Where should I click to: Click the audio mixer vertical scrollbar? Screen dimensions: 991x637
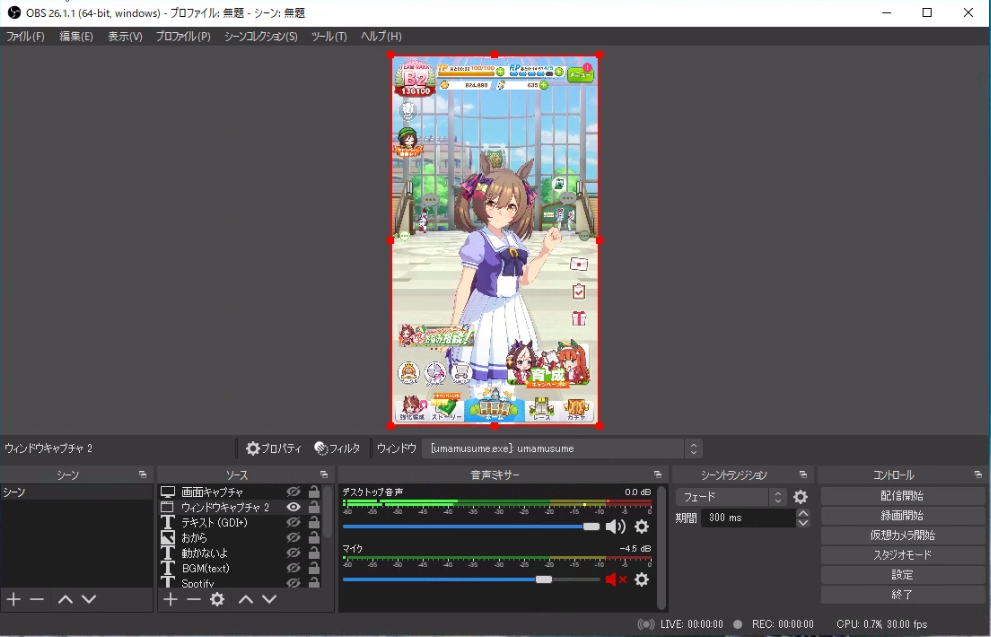(x=661, y=547)
